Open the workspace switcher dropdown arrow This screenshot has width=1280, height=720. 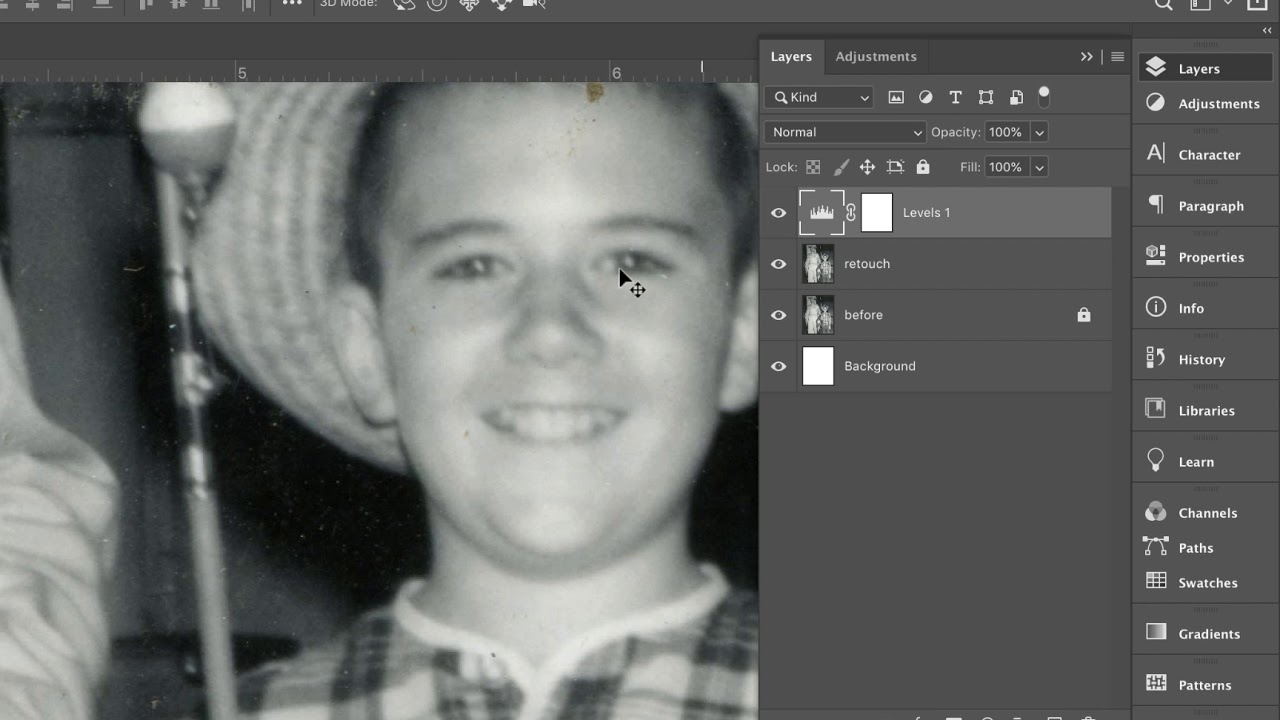tap(1227, 4)
